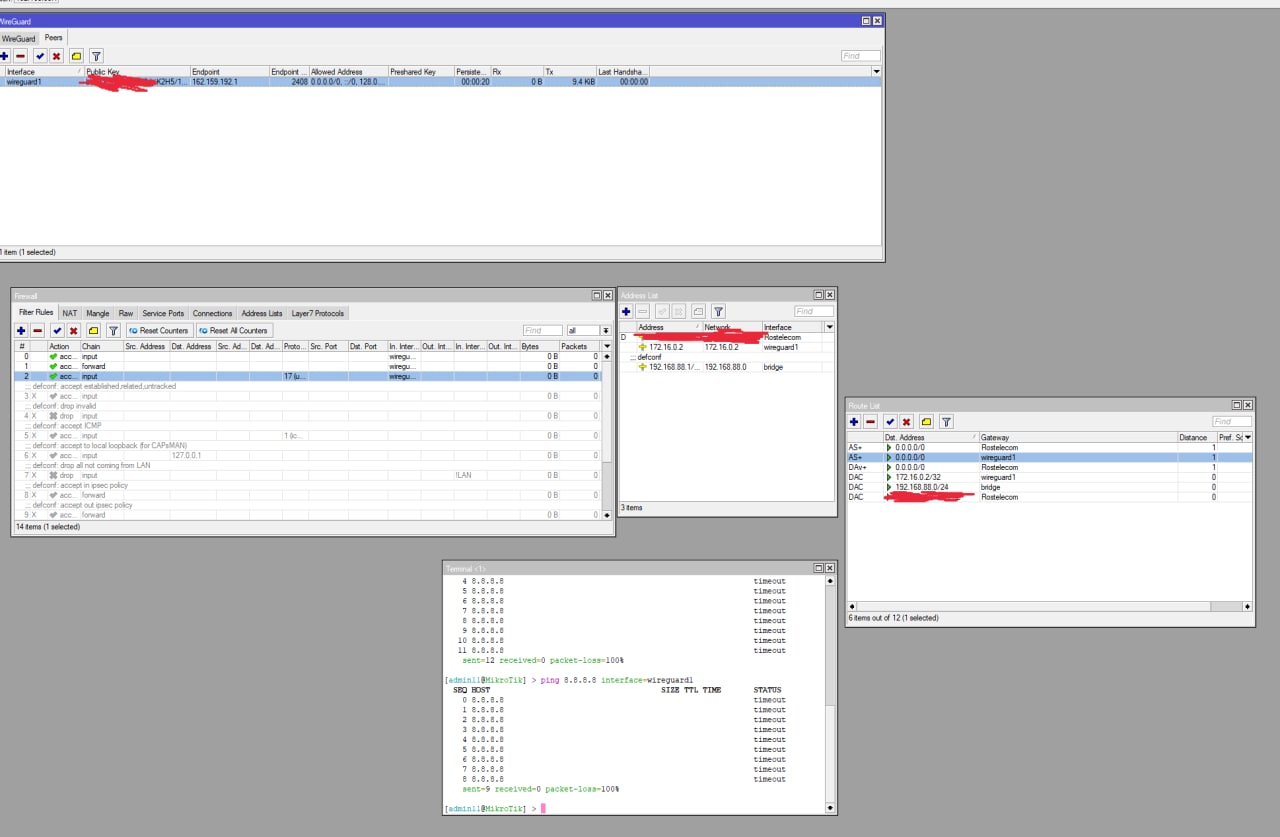Sort WireGuard peers by Endpoint column header
This screenshot has width=1280, height=837.
click(229, 72)
